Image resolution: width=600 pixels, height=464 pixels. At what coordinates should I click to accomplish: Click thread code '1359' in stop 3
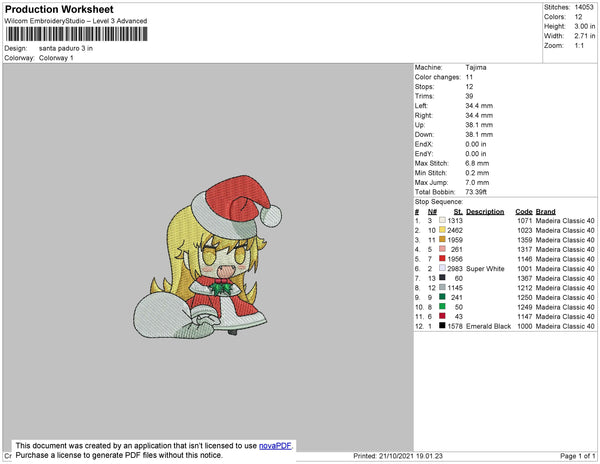(525, 240)
